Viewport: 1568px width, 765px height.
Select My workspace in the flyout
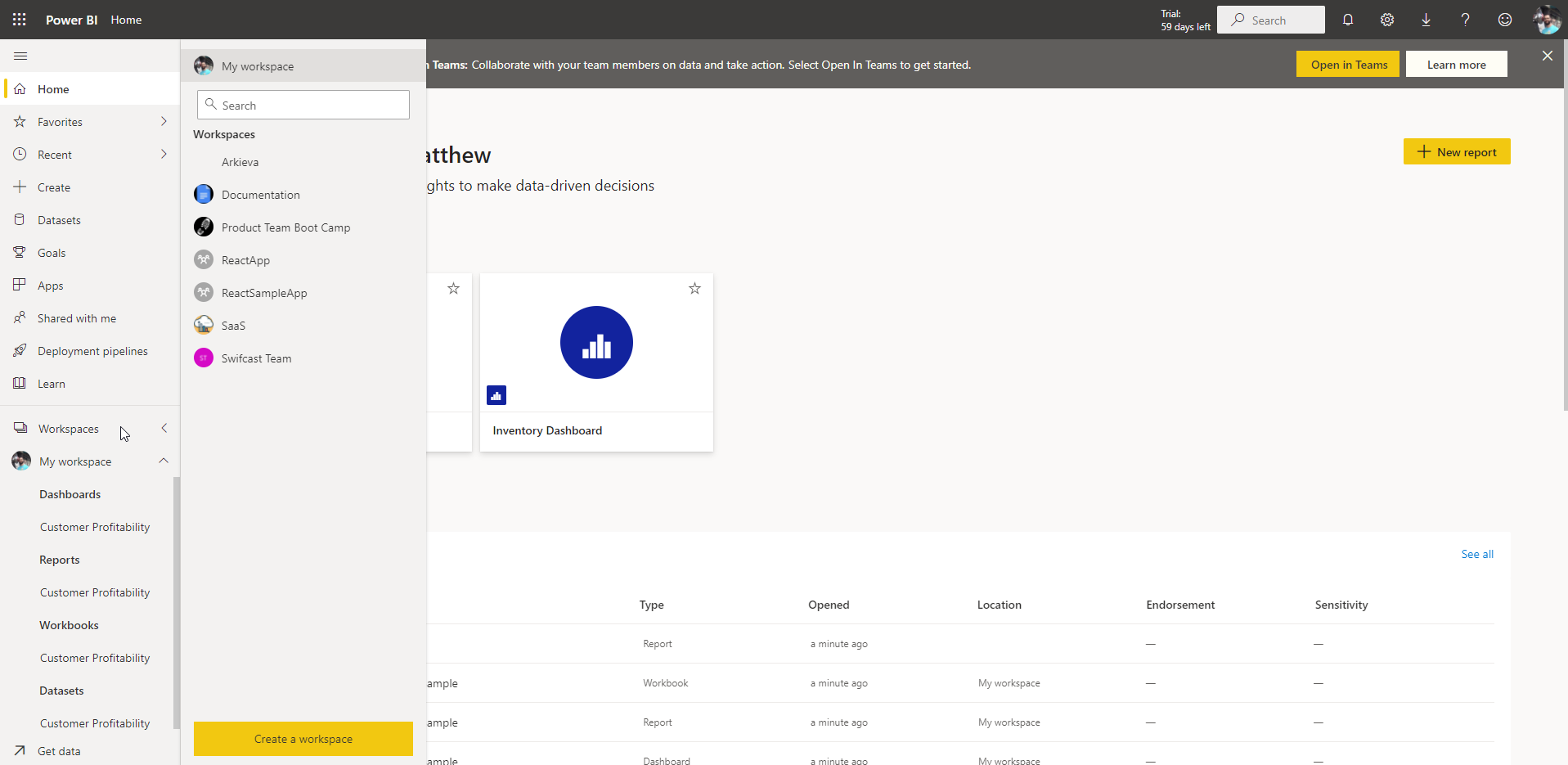point(303,65)
